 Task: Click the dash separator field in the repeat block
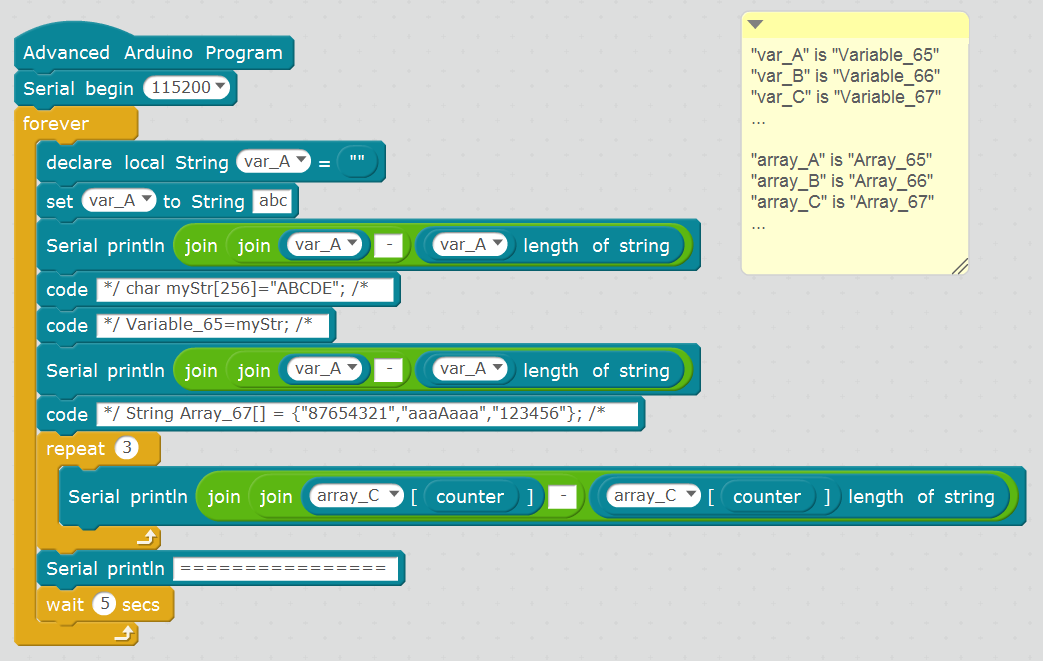563,497
